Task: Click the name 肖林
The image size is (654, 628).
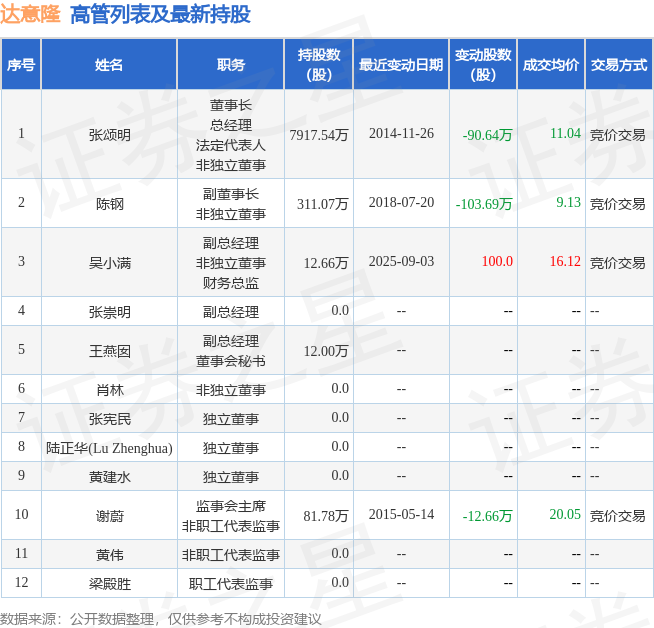Action: click(110, 390)
